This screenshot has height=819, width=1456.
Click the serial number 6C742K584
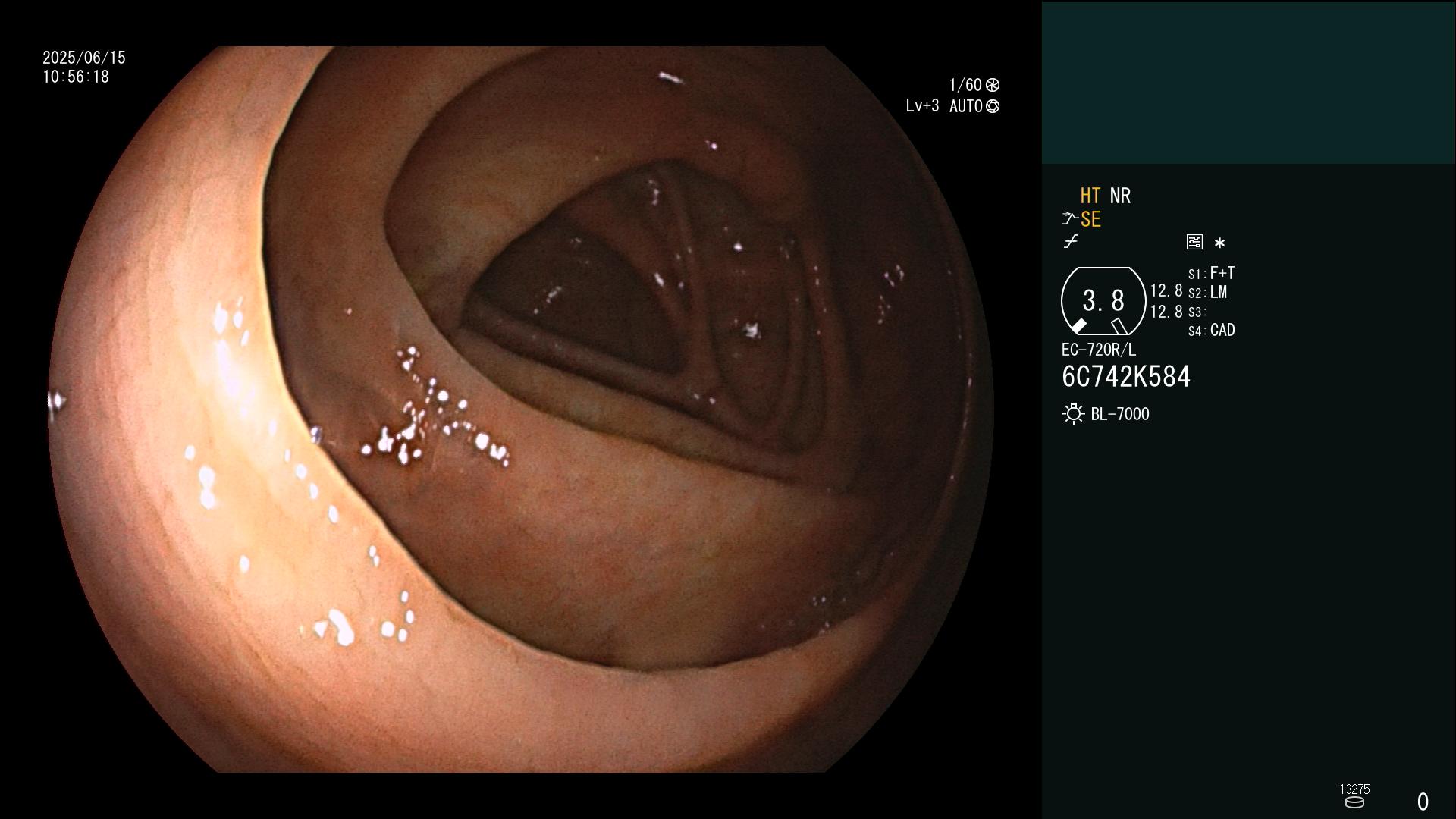pyautogui.click(x=1126, y=377)
